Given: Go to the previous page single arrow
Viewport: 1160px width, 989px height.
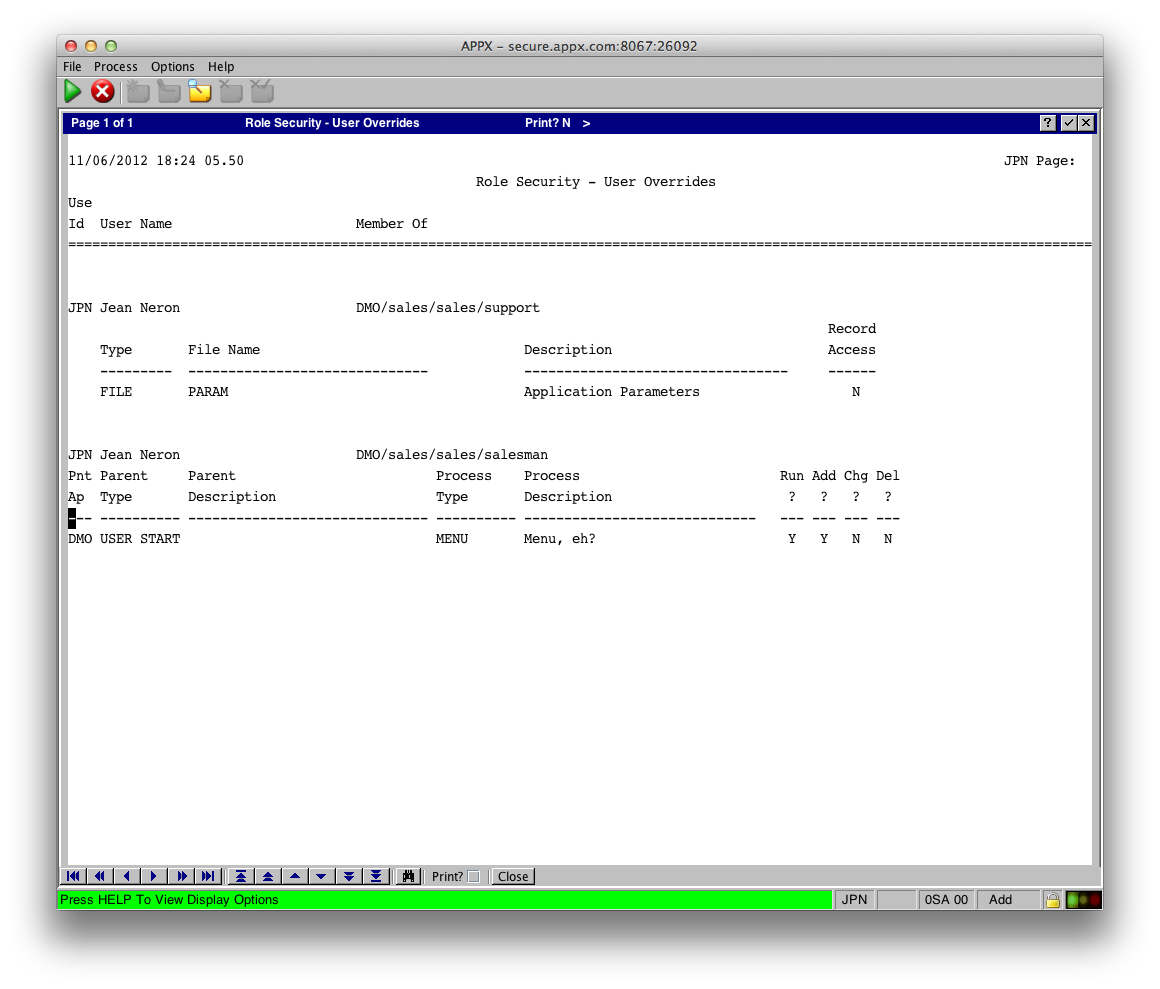Looking at the screenshot, I should tap(127, 876).
